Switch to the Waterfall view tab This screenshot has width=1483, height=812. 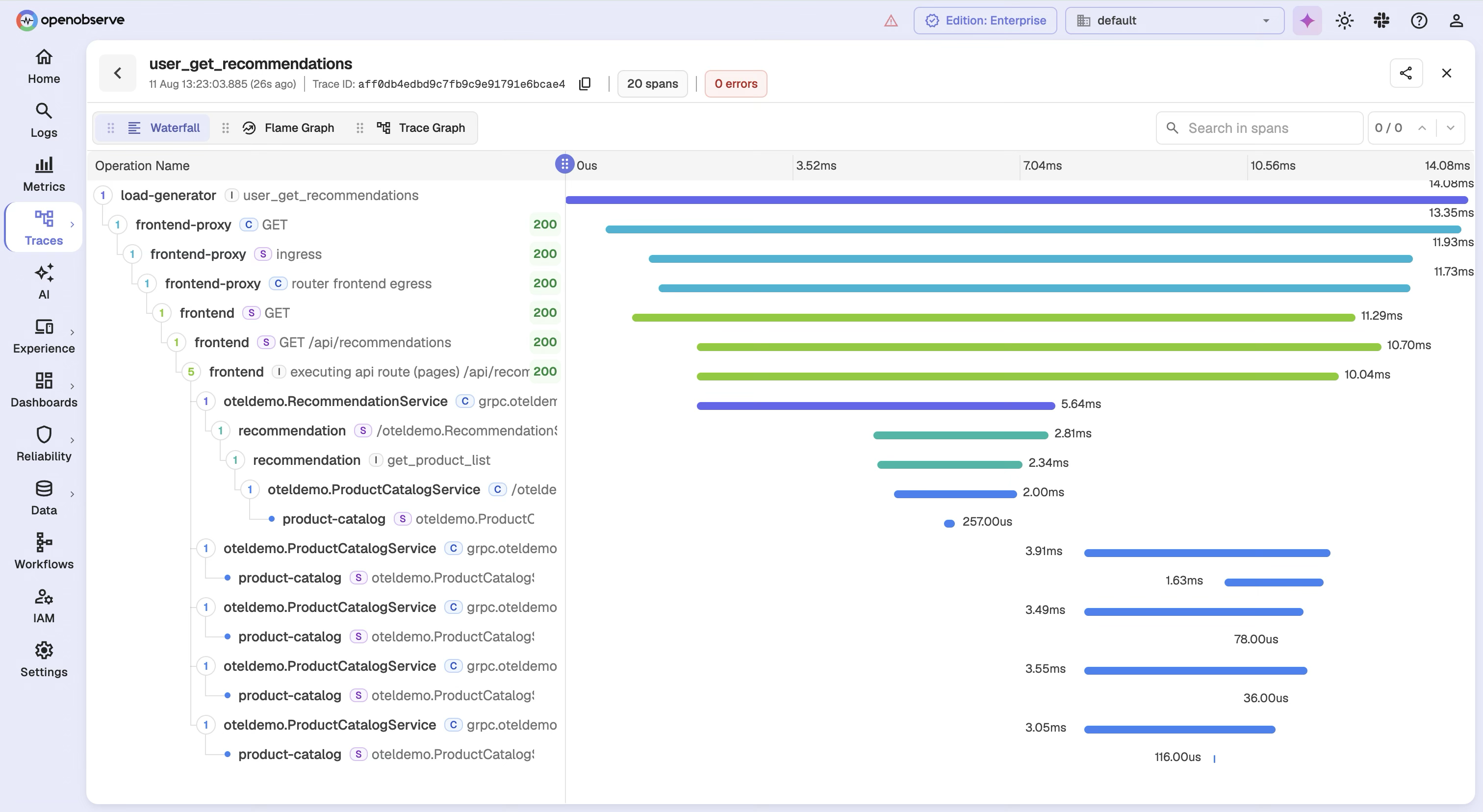153,128
